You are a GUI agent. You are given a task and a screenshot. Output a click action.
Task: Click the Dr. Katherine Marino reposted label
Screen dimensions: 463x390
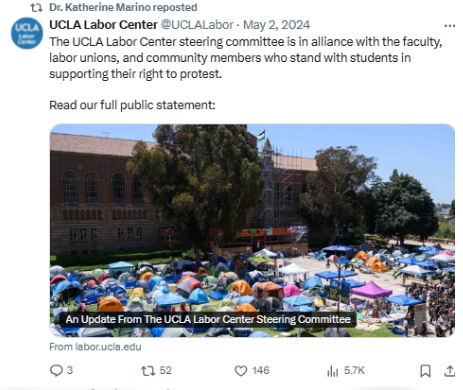123,7
